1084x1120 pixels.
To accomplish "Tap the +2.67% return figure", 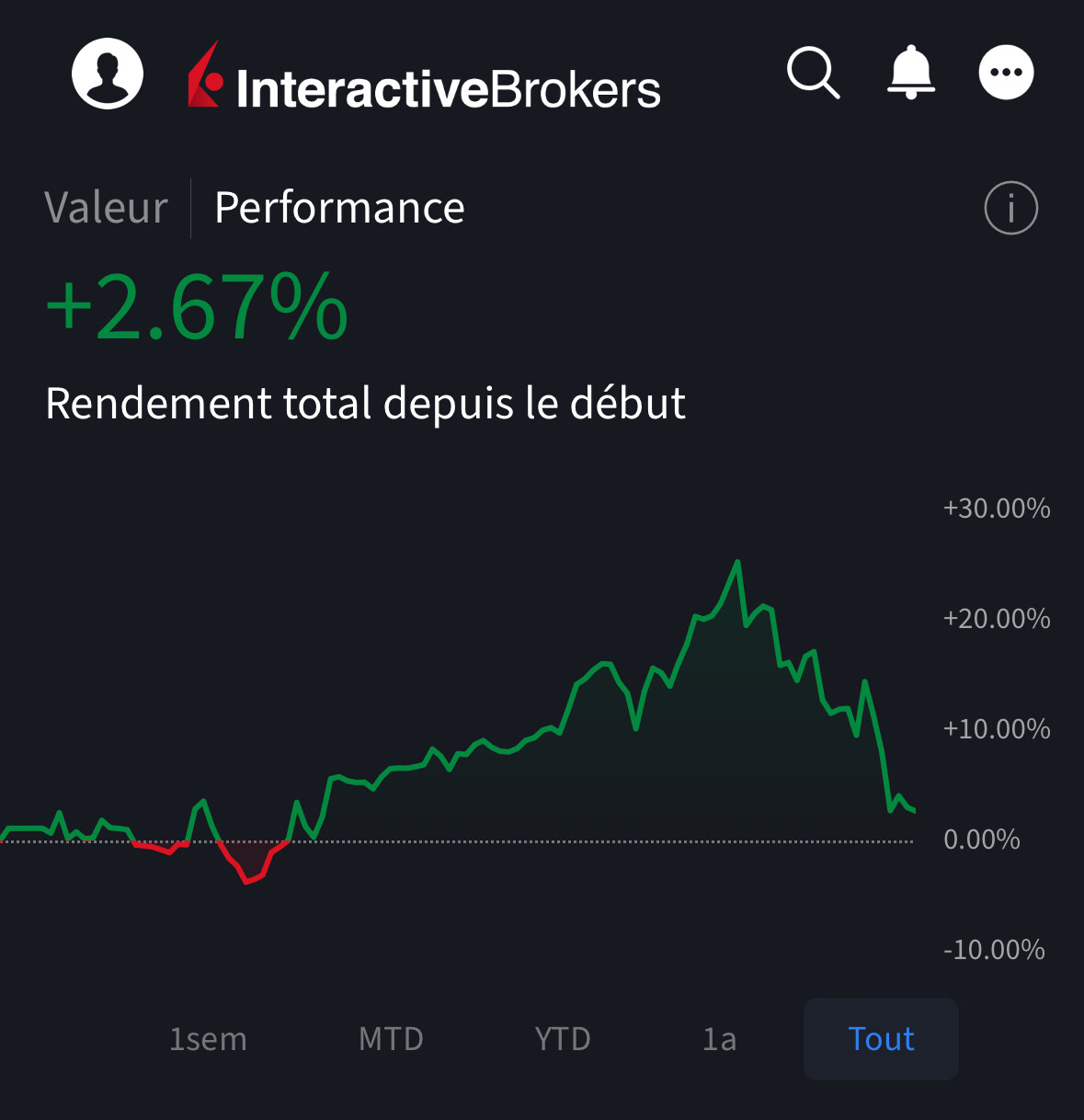I will (x=197, y=307).
